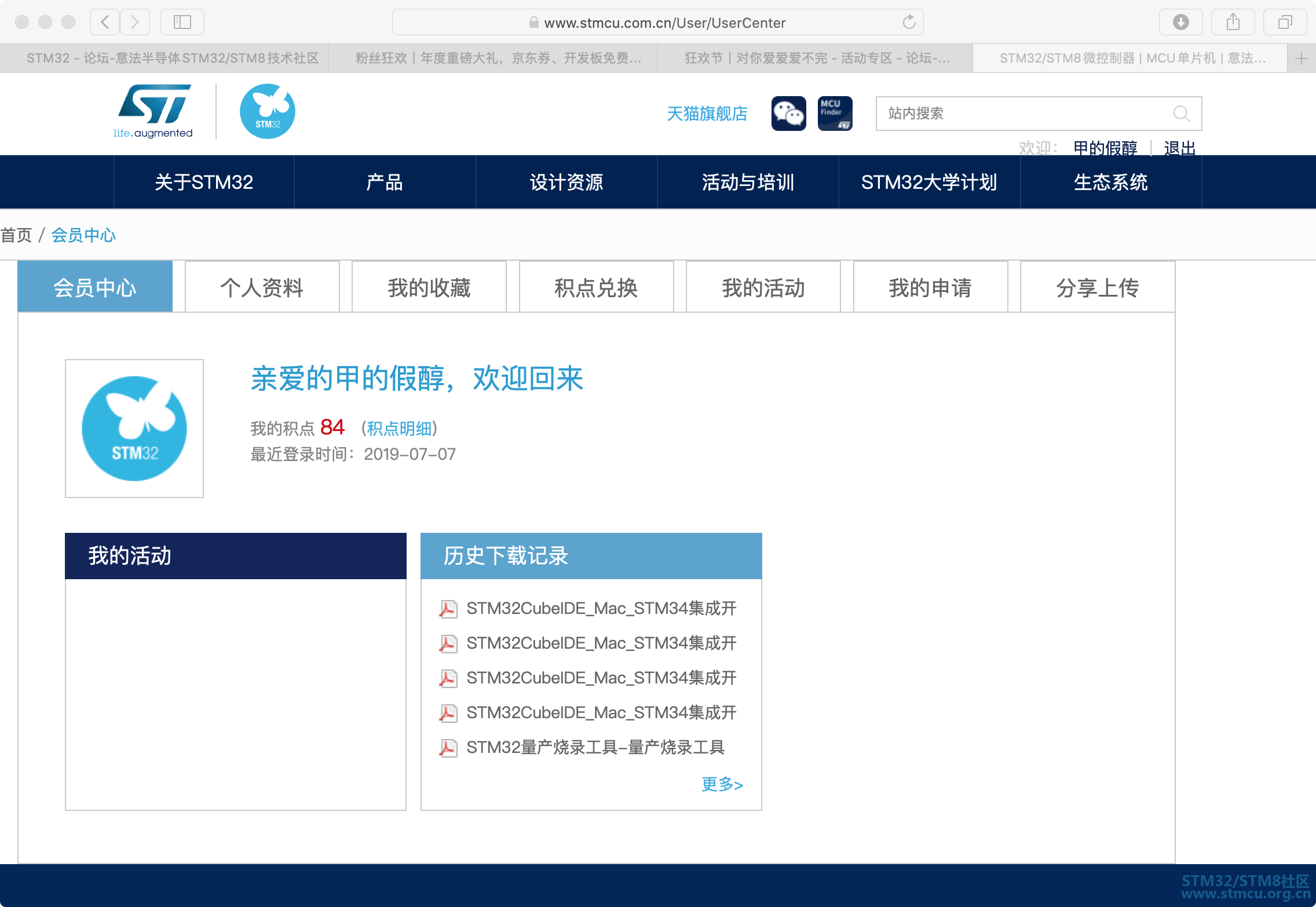Viewport: 1316px width, 907px height.
Task: Switch to STM32 论坛 browser tab
Action: [x=164, y=58]
